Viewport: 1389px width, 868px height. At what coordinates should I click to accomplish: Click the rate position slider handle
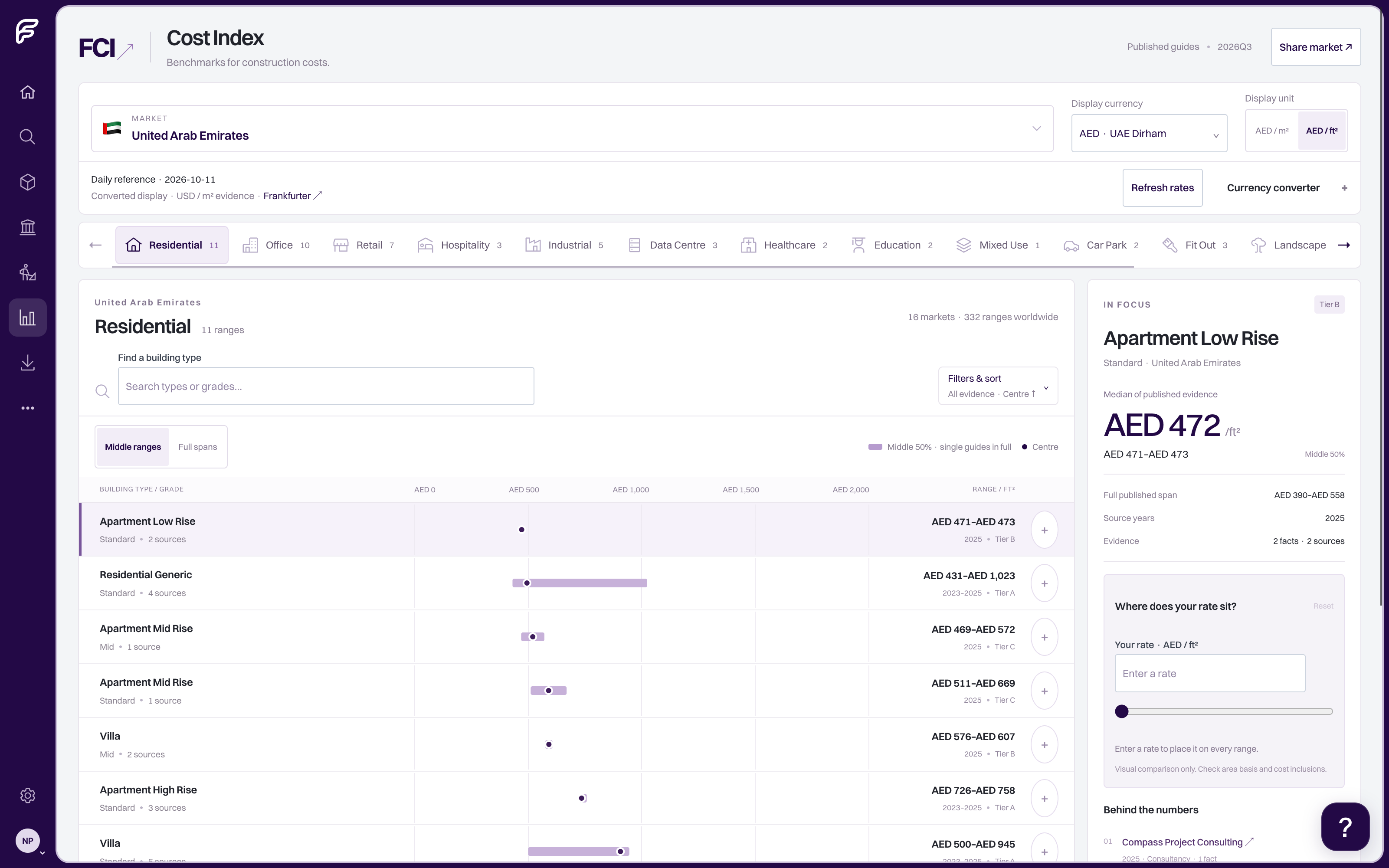1121,711
